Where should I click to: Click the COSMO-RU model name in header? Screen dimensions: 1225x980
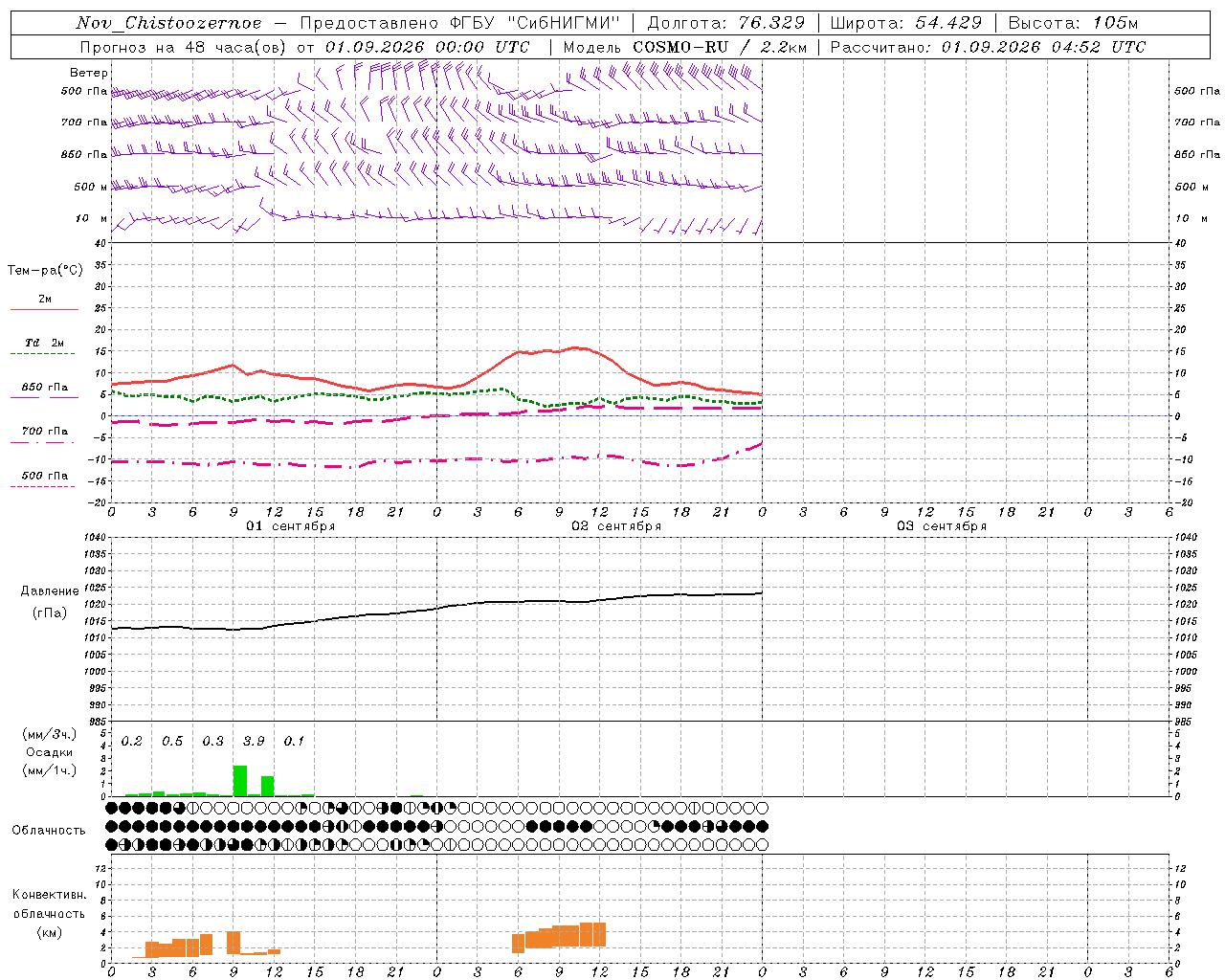point(680,47)
